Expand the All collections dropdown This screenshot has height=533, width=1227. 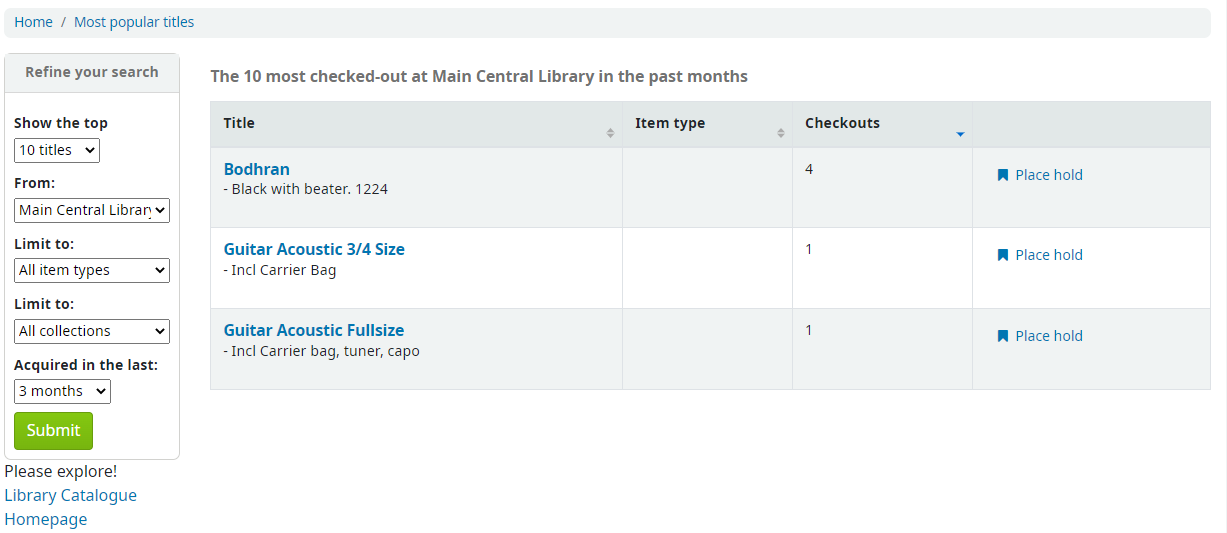click(x=92, y=331)
